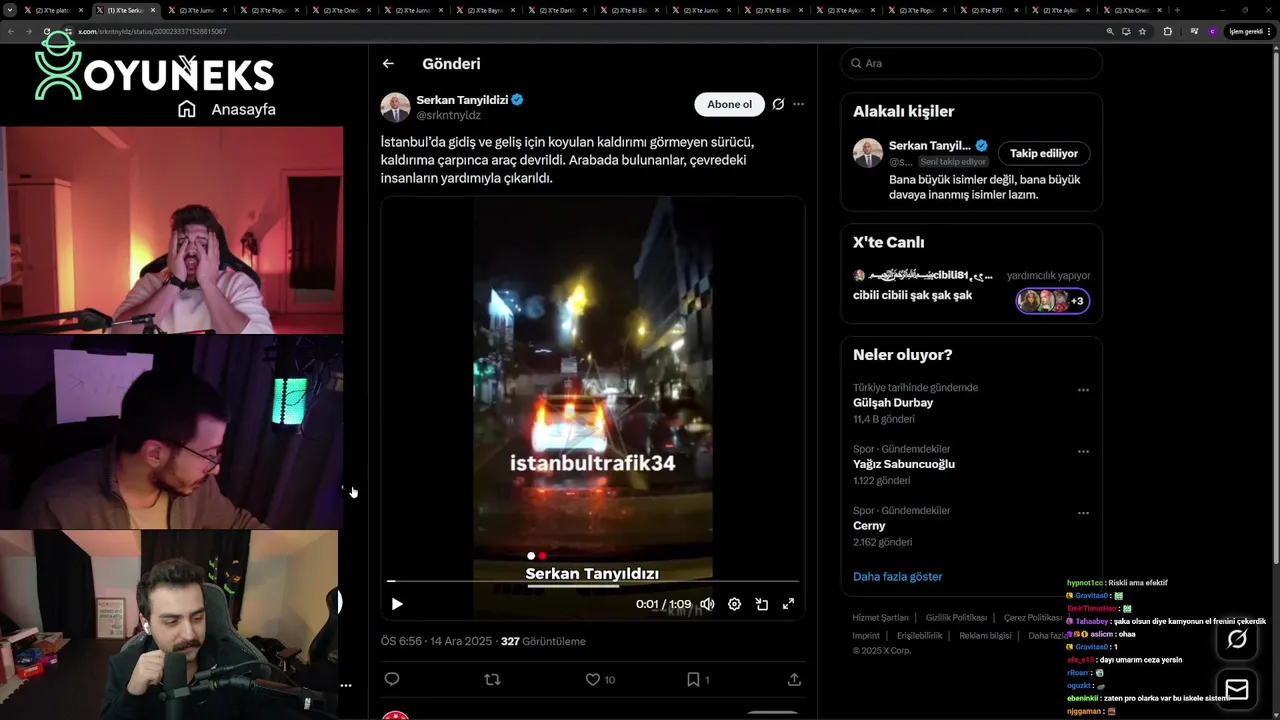
Task: Open picture-in-picture mini player icon
Action: (761, 604)
